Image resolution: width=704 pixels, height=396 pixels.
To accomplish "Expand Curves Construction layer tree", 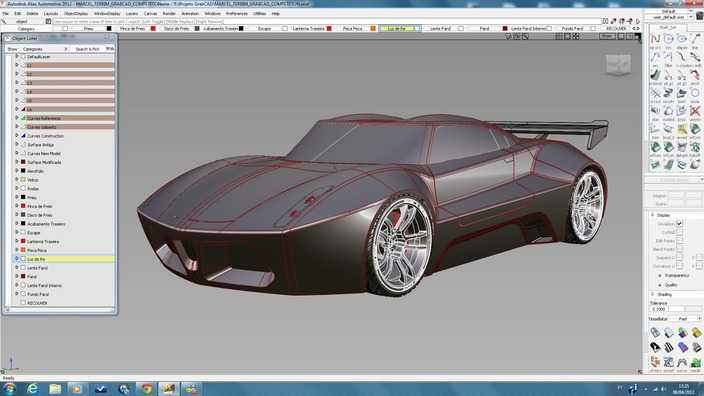I will pyautogui.click(x=17, y=136).
